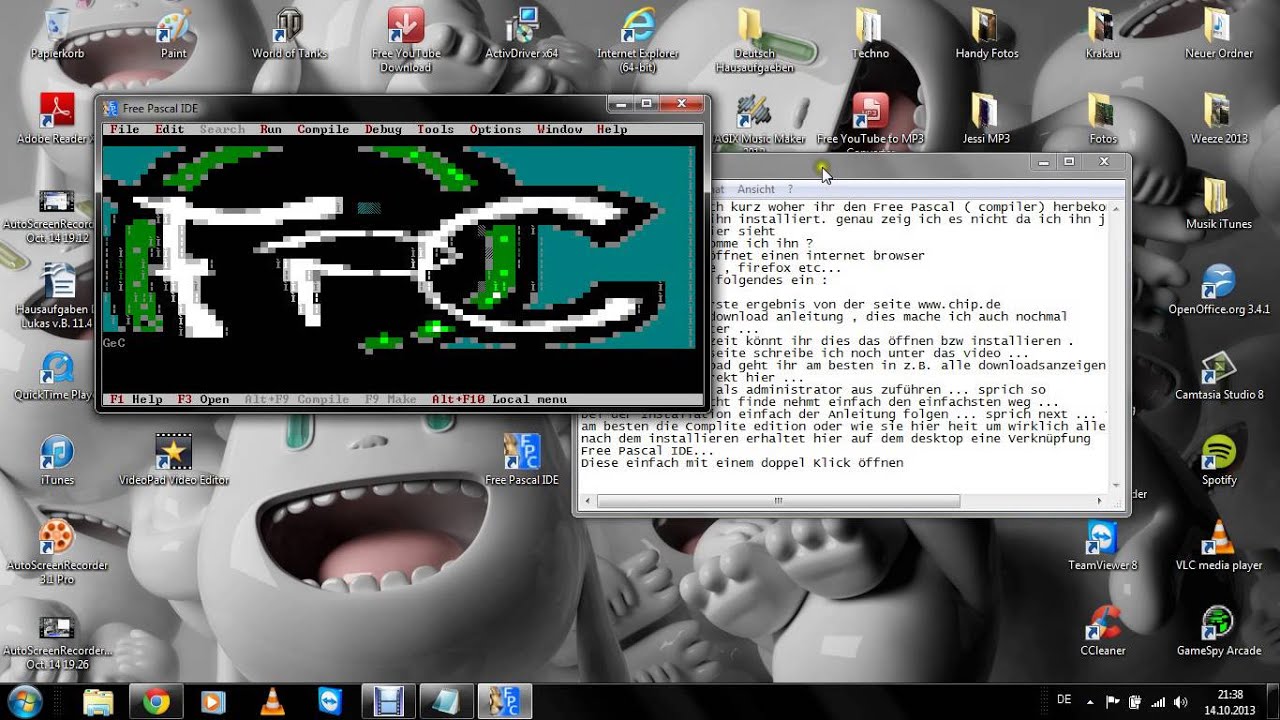Open Neuer Ordner folder
The image size is (1280, 720).
tap(1218, 33)
